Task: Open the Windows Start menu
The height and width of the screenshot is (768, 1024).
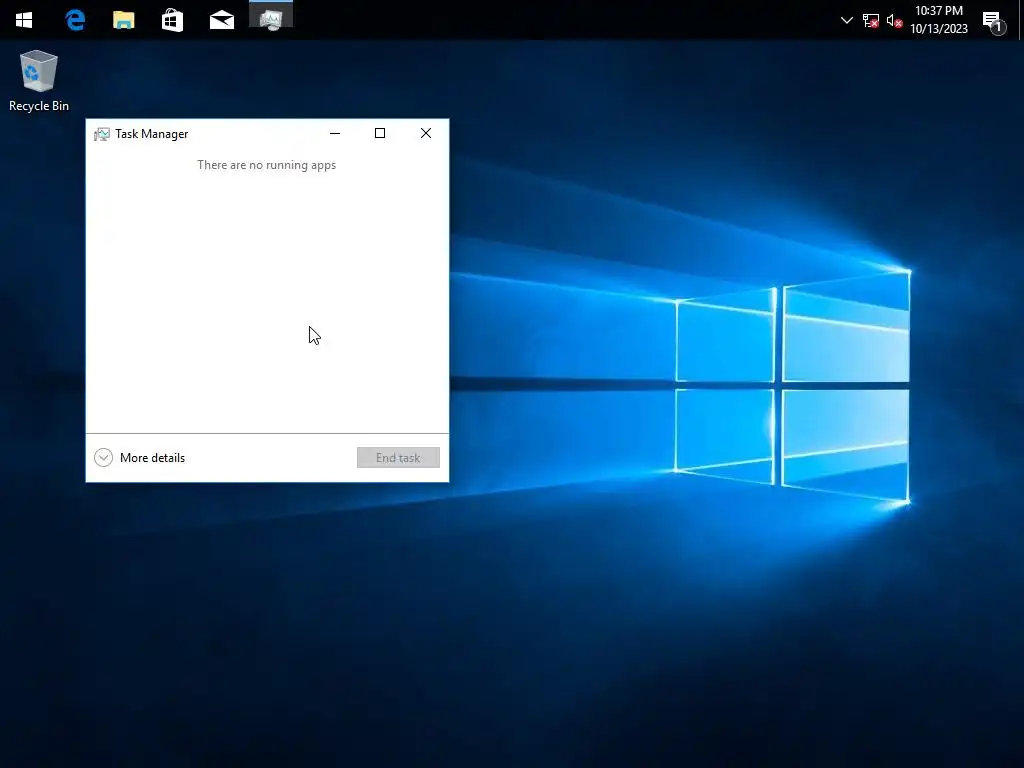Action: click(24, 20)
